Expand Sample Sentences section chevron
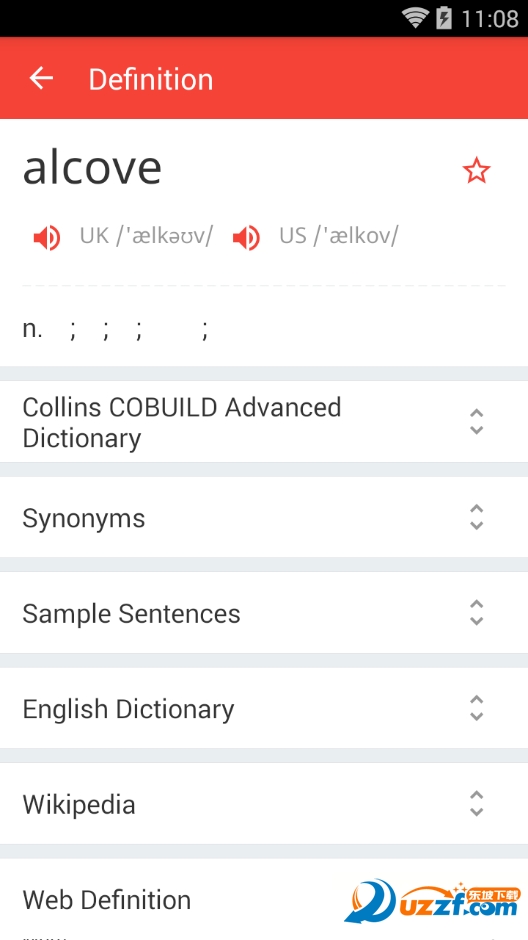528x940 pixels. click(x=476, y=613)
